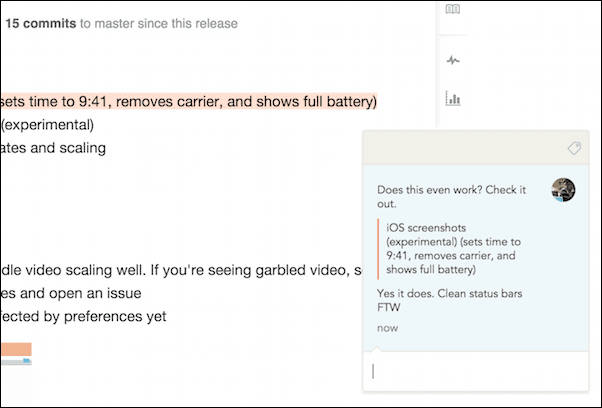Click the quoted 'iOS screenshots' excerpt
Viewport: 602px width, 408px height.
(453, 249)
